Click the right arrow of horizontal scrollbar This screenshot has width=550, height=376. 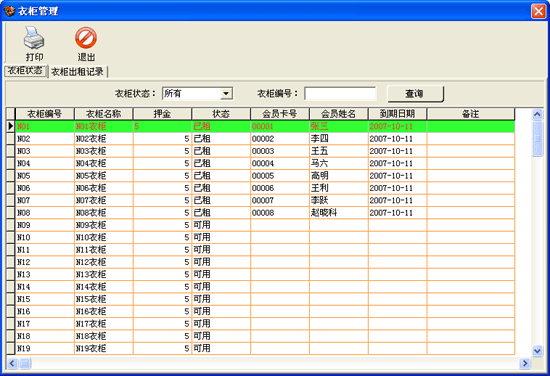(x=525, y=363)
